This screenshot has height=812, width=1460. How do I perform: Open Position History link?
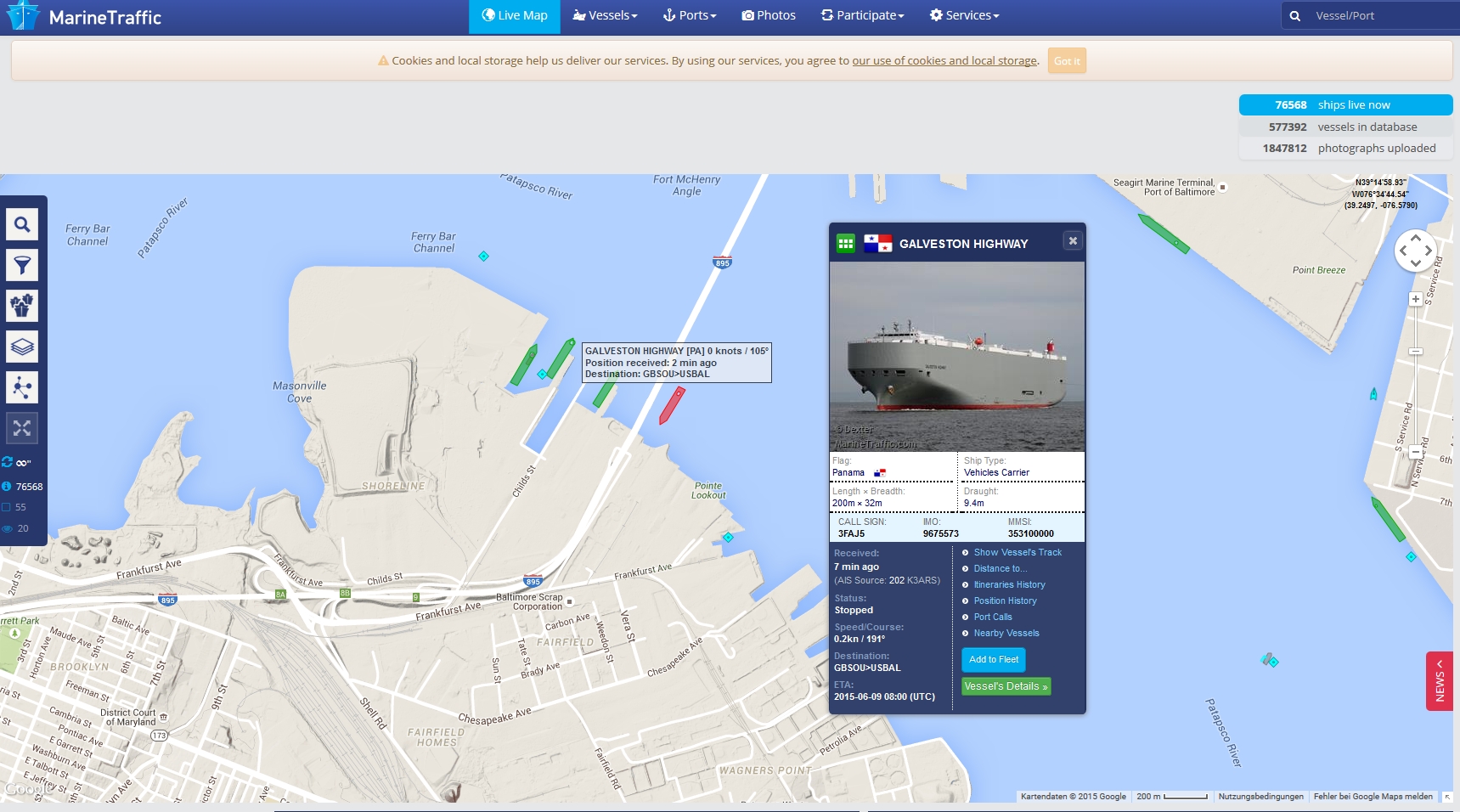(1005, 601)
